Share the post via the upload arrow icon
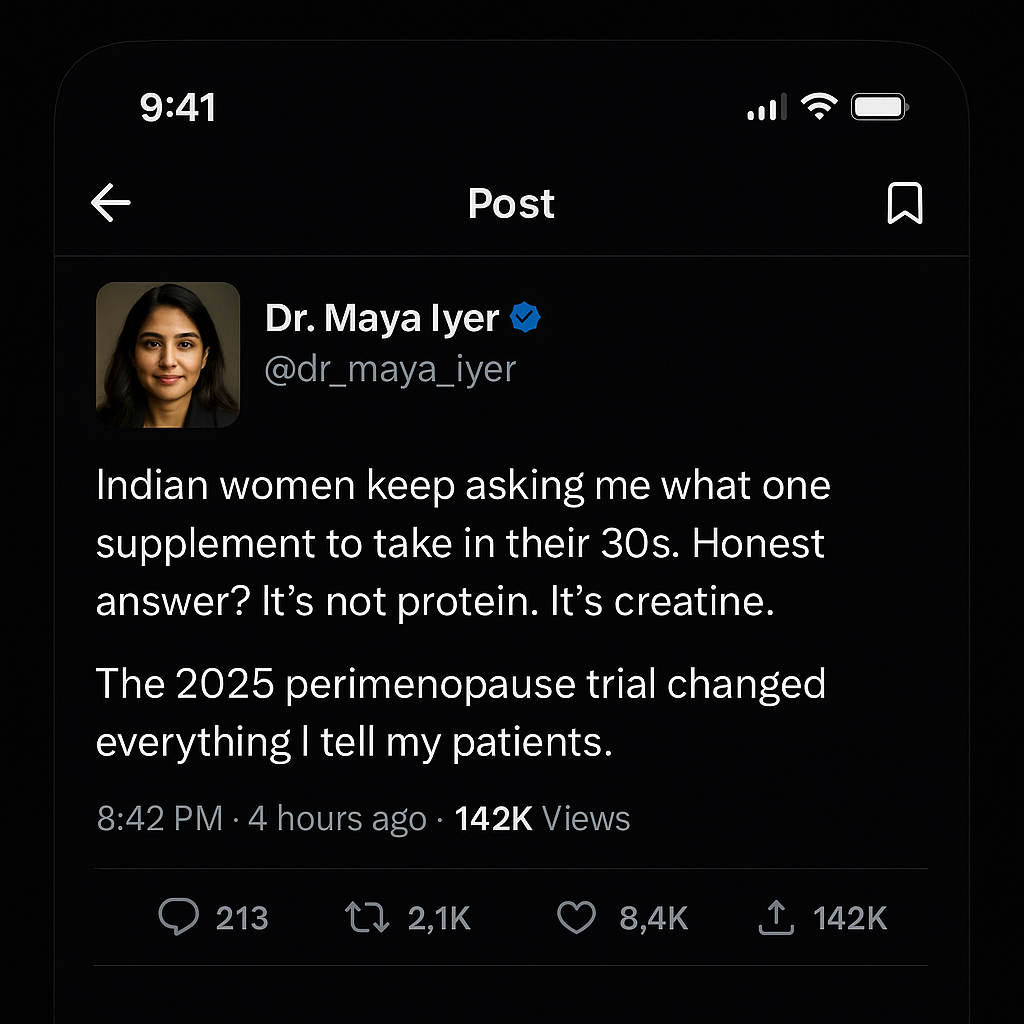The width and height of the screenshot is (1024, 1024). tap(776, 917)
